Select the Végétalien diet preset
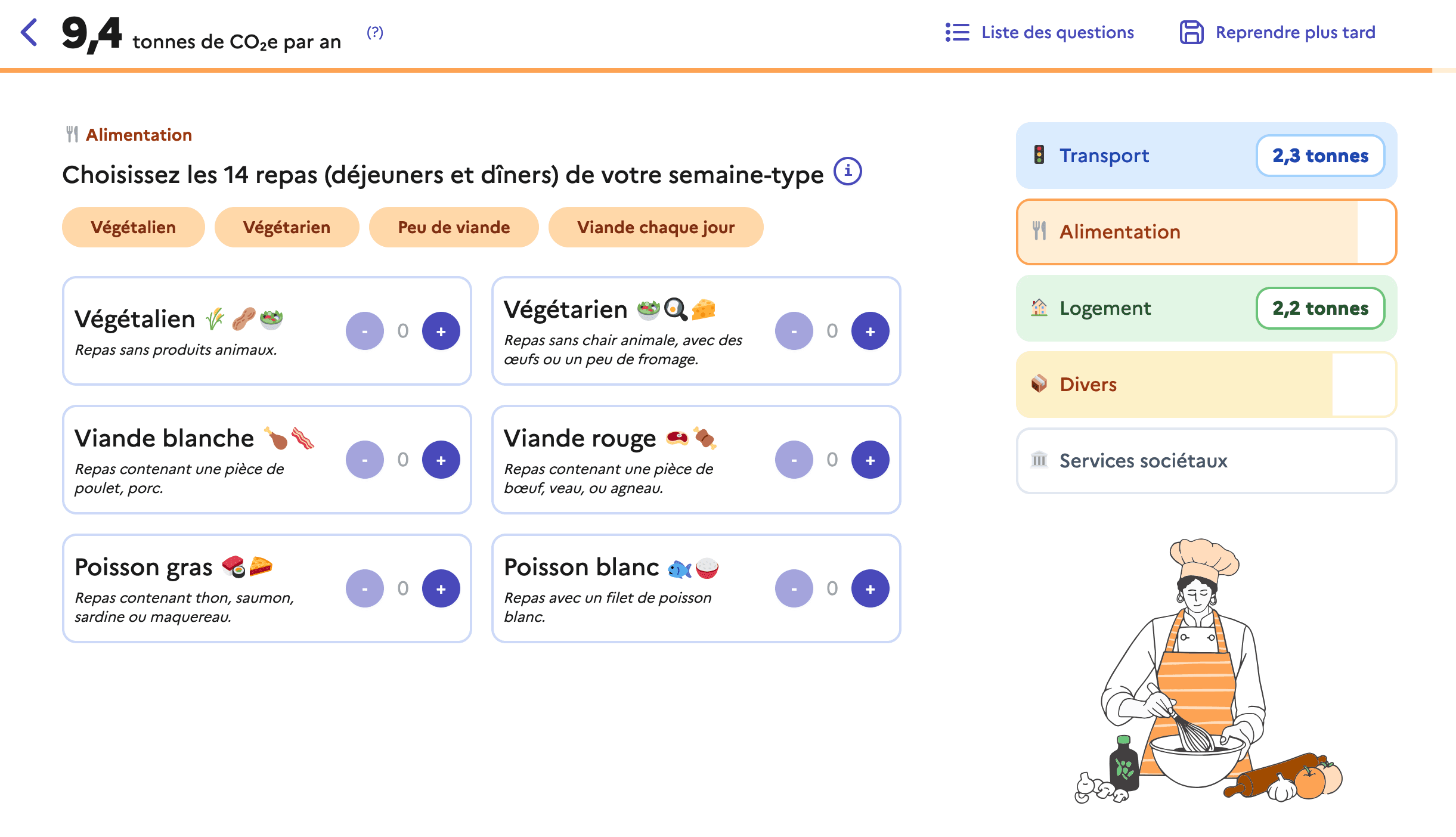The height and width of the screenshot is (837, 1456). coord(132,227)
